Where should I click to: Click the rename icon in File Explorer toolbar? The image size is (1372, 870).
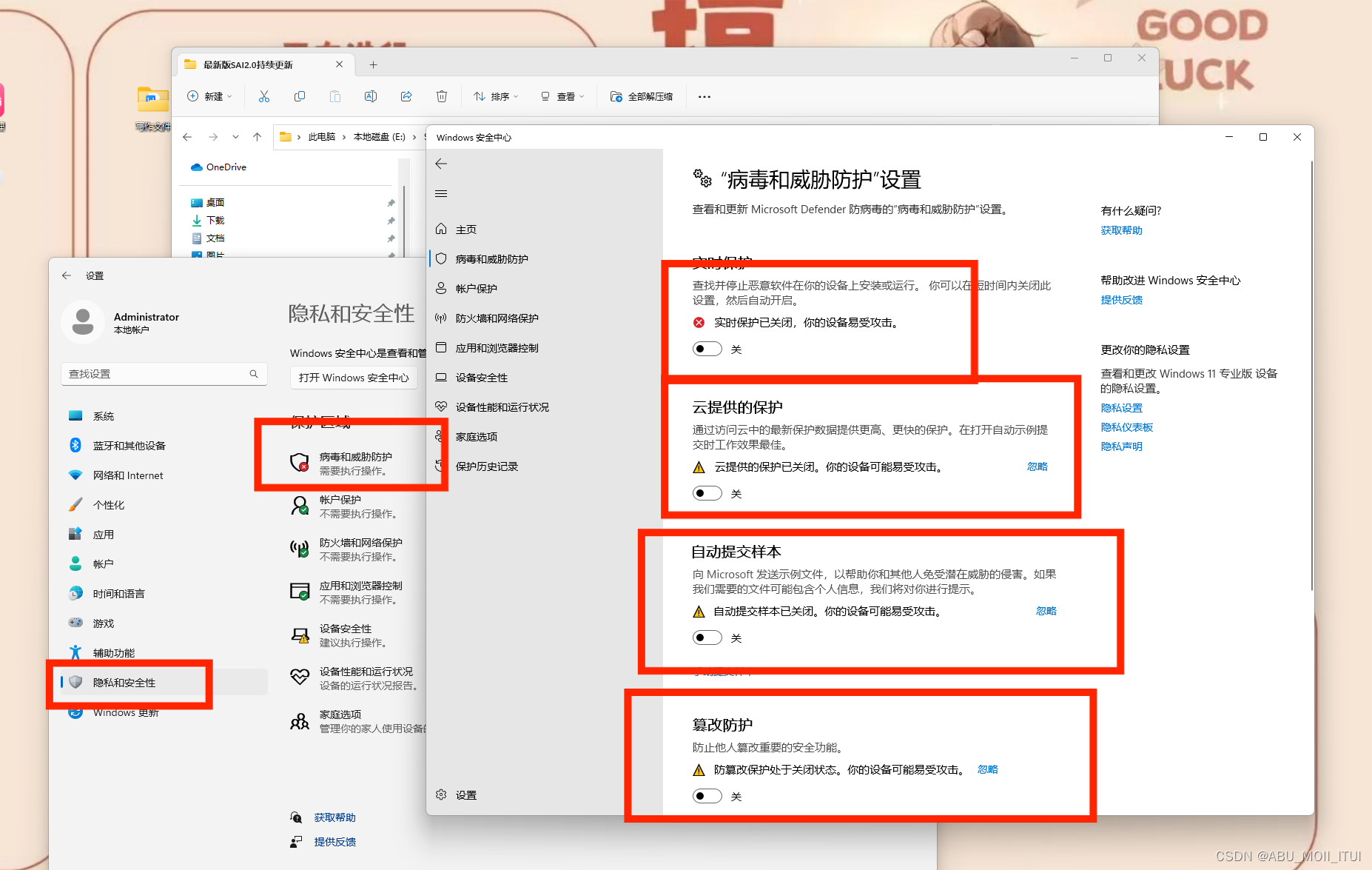[x=371, y=96]
